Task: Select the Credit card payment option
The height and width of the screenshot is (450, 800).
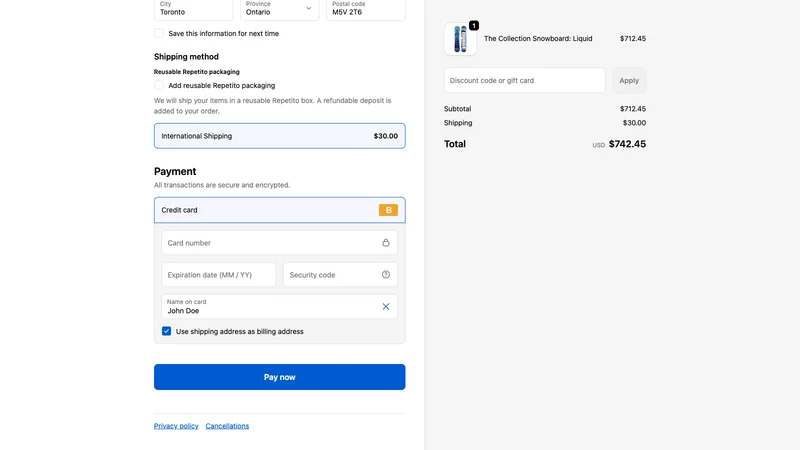Action: pyautogui.click(x=280, y=210)
